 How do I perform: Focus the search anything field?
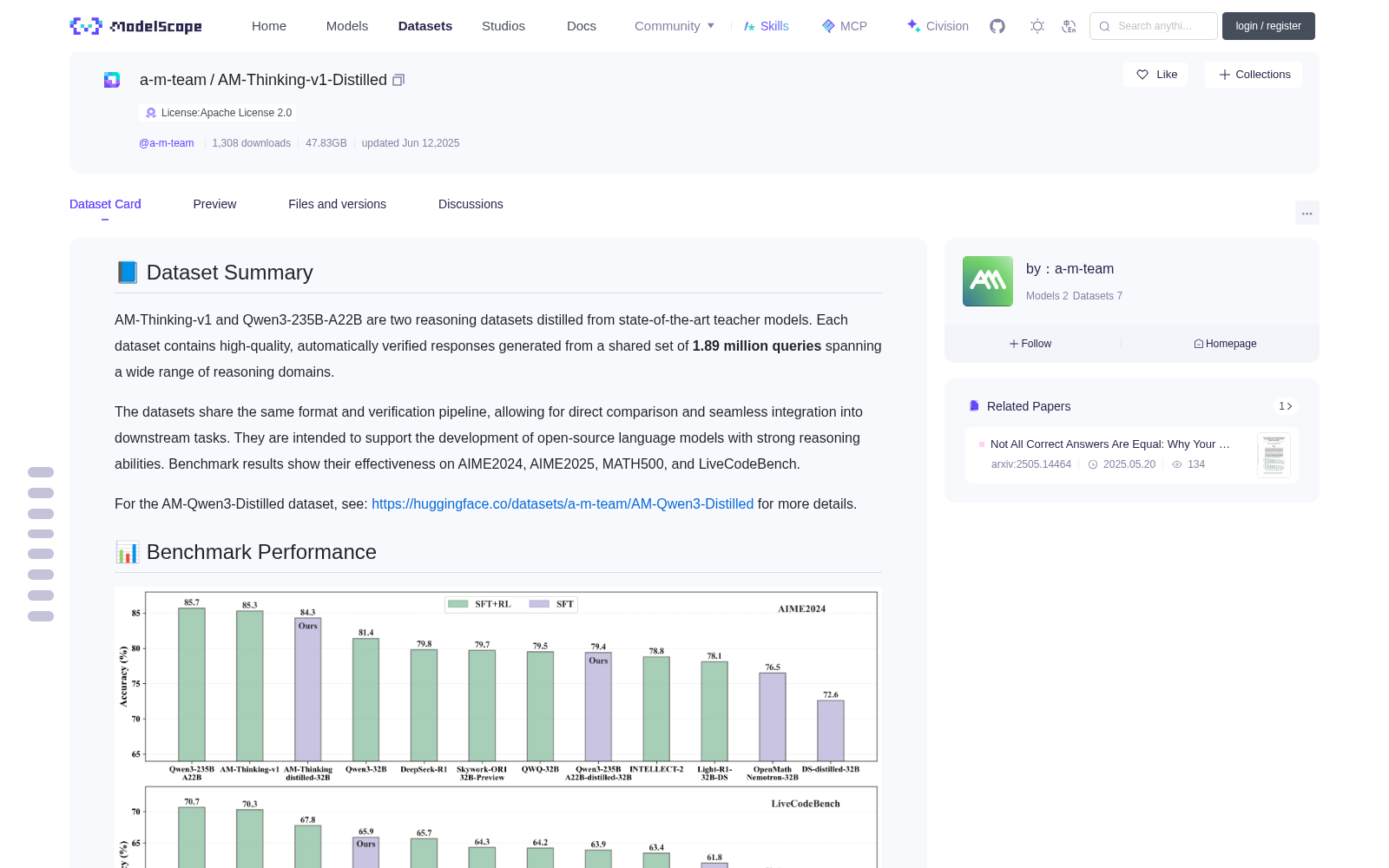[x=1154, y=26]
